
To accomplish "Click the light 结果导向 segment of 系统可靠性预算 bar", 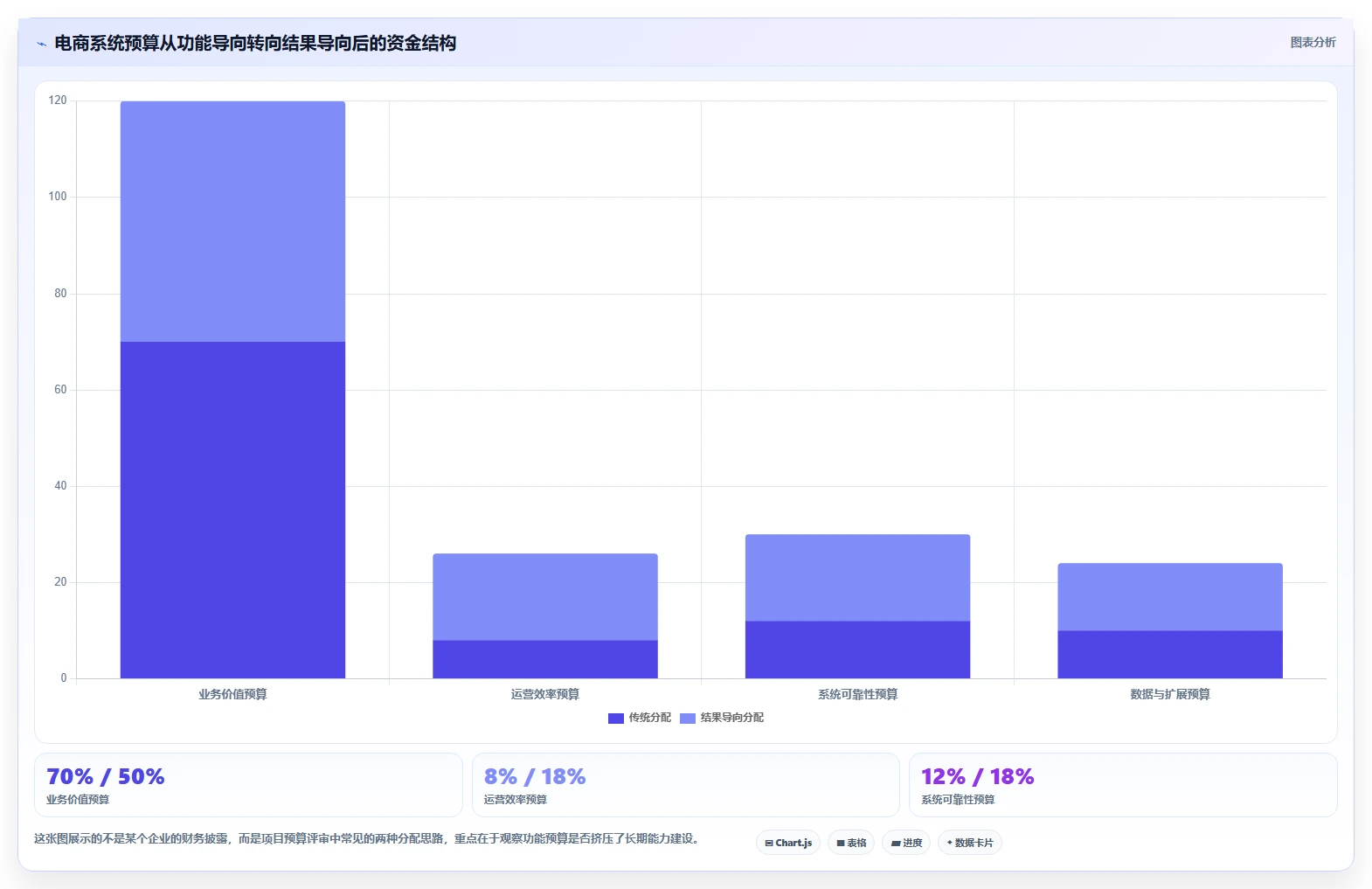I will [x=857, y=578].
